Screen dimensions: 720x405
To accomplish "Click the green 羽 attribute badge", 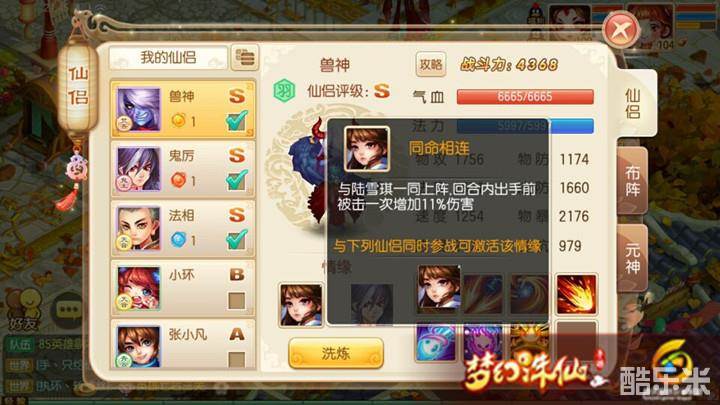I will click(x=284, y=91).
